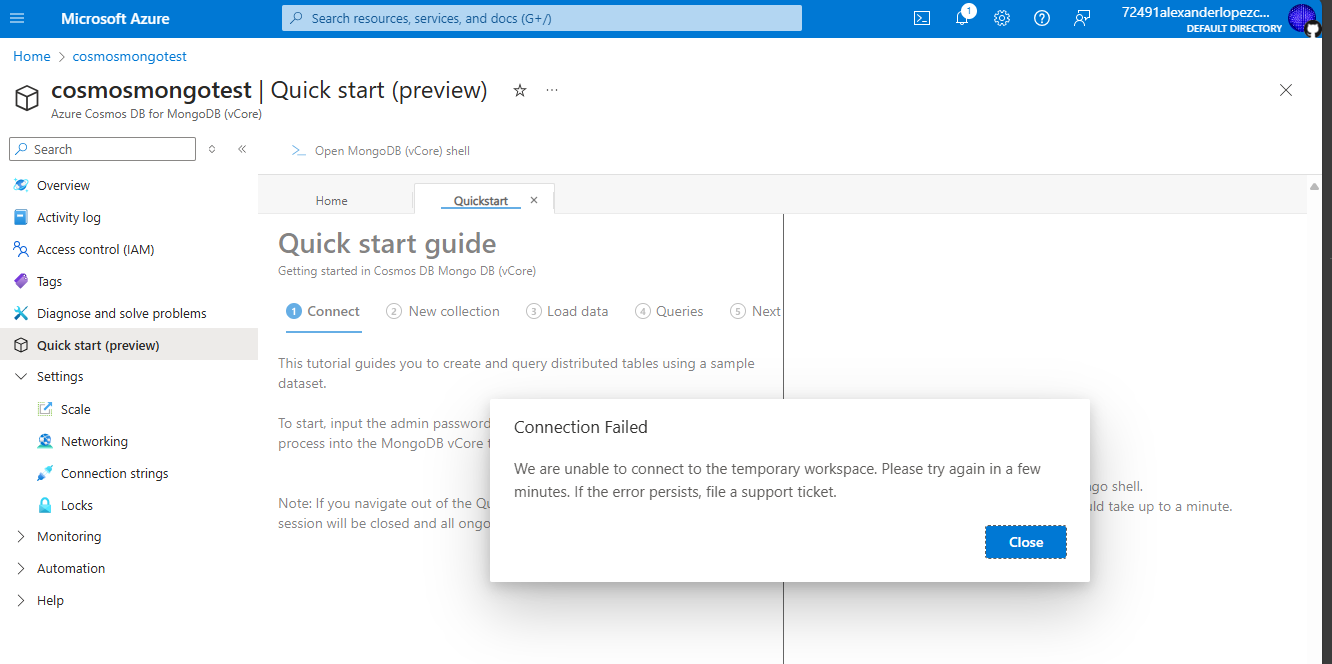Viewport: 1332px width, 664px height.
Task: Click cosmosmongotest breadcrumb link
Action: [x=130, y=56]
